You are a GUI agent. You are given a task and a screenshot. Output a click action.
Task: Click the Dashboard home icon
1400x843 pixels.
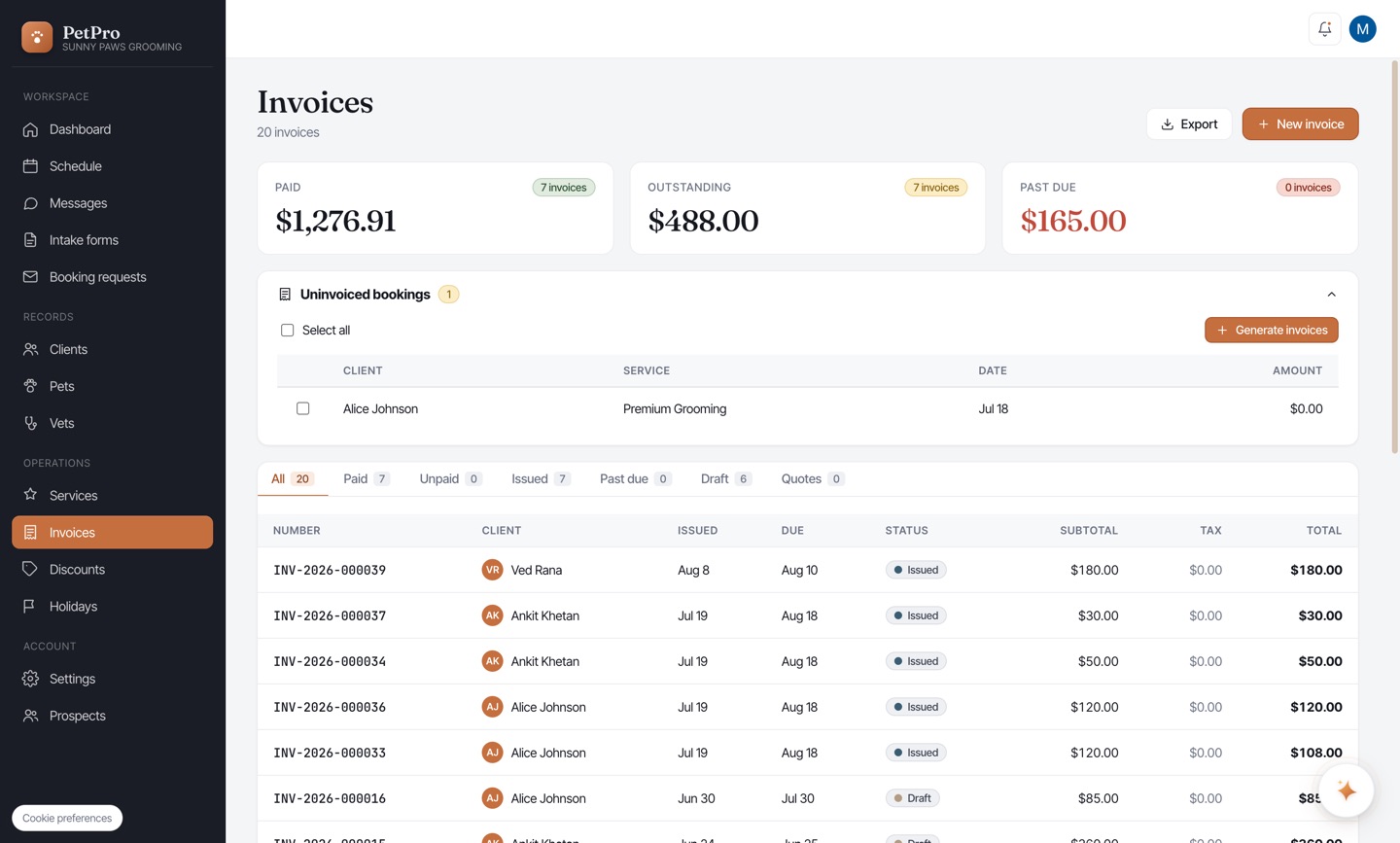(x=31, y=129)
